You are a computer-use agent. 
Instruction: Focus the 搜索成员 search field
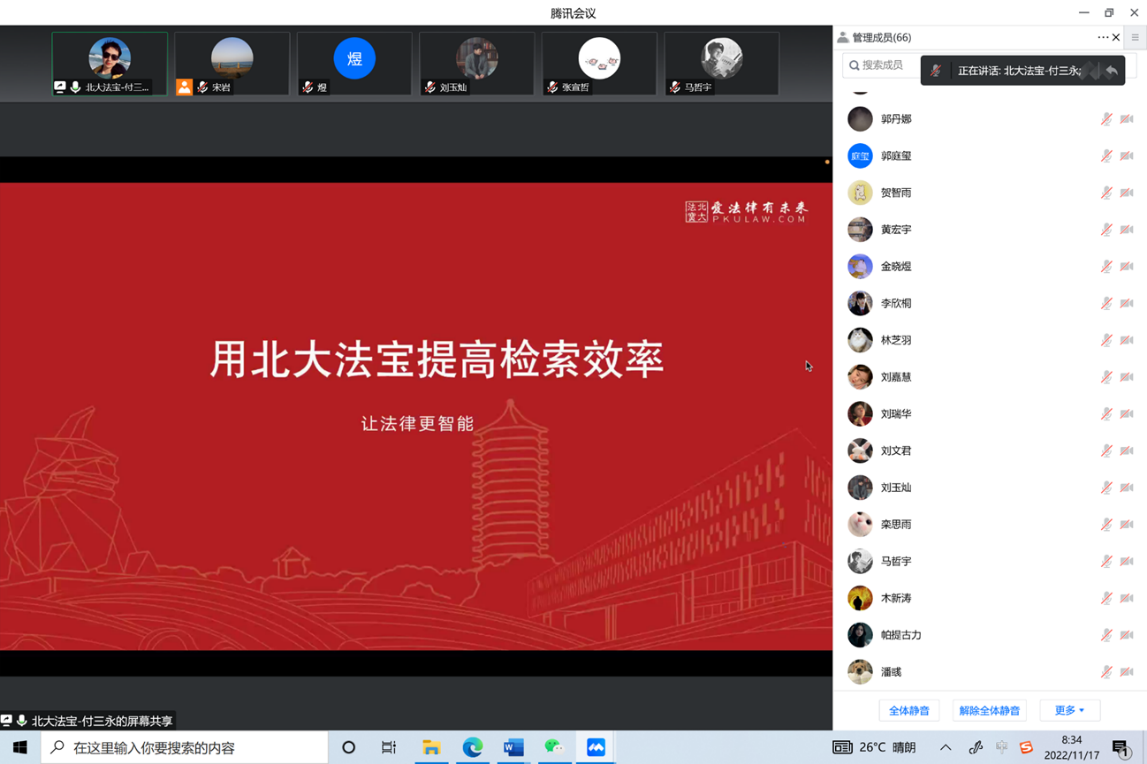[x=881, y=65]
